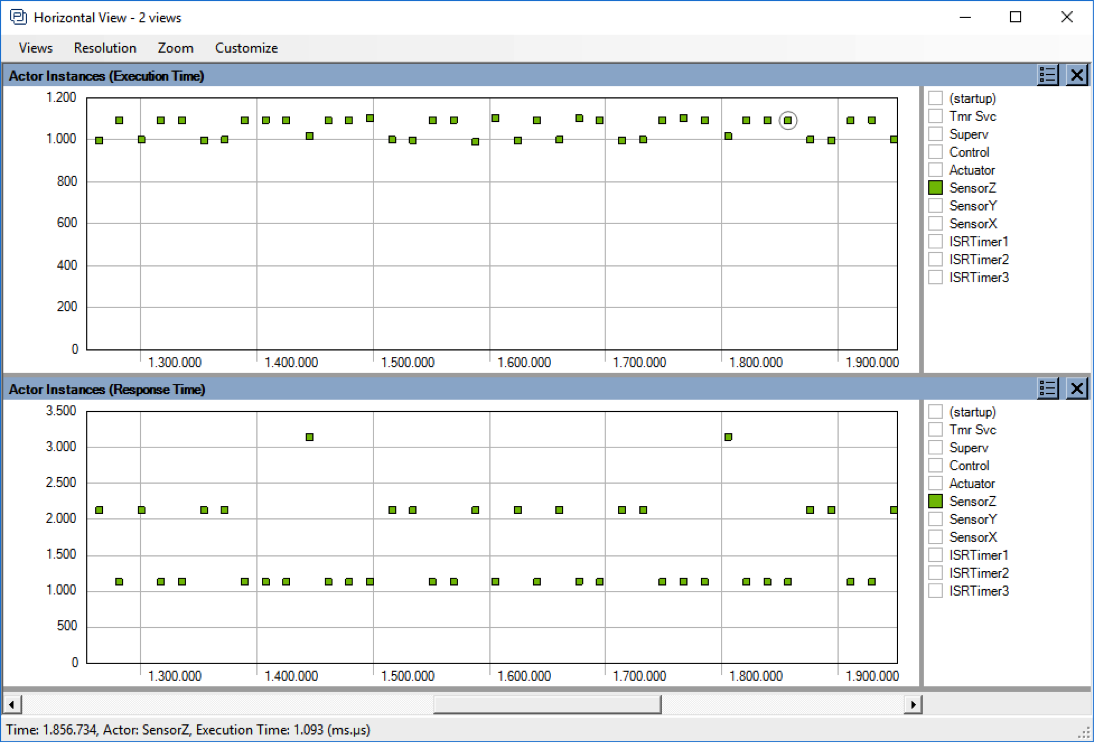This screenshot has width=1094, height=743.
Task: Uncheck SensorZ in Response Time legend
Action: coord(936,501)
